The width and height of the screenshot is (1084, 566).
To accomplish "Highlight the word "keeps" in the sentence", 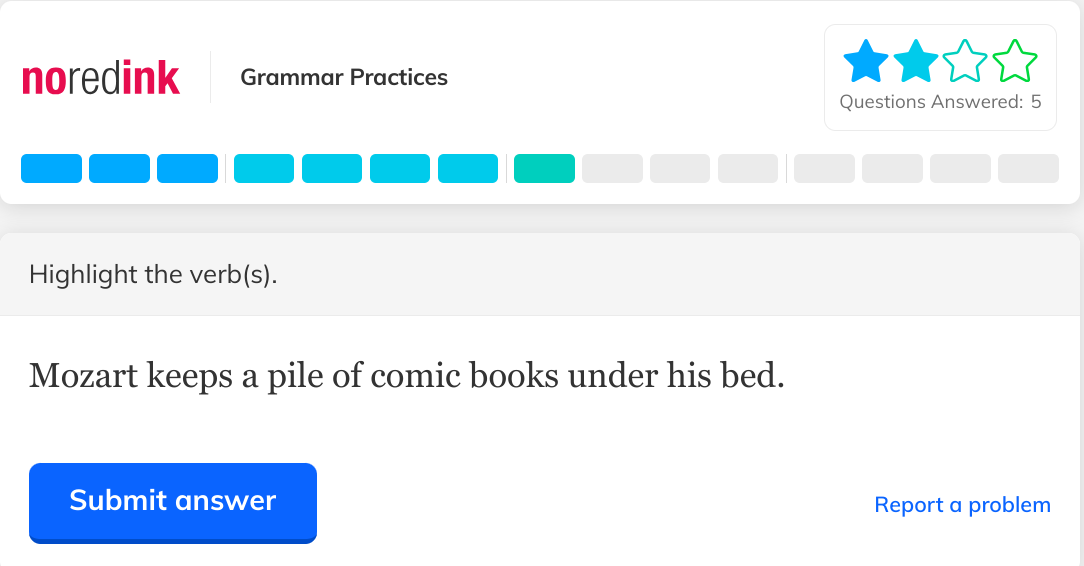I will coord(185,376).
